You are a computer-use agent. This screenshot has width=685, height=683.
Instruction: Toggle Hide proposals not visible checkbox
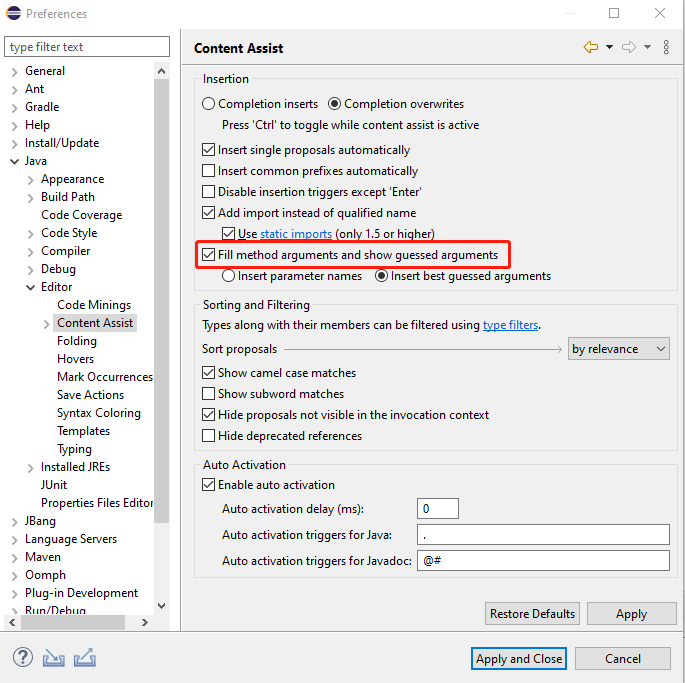(208, 415)
